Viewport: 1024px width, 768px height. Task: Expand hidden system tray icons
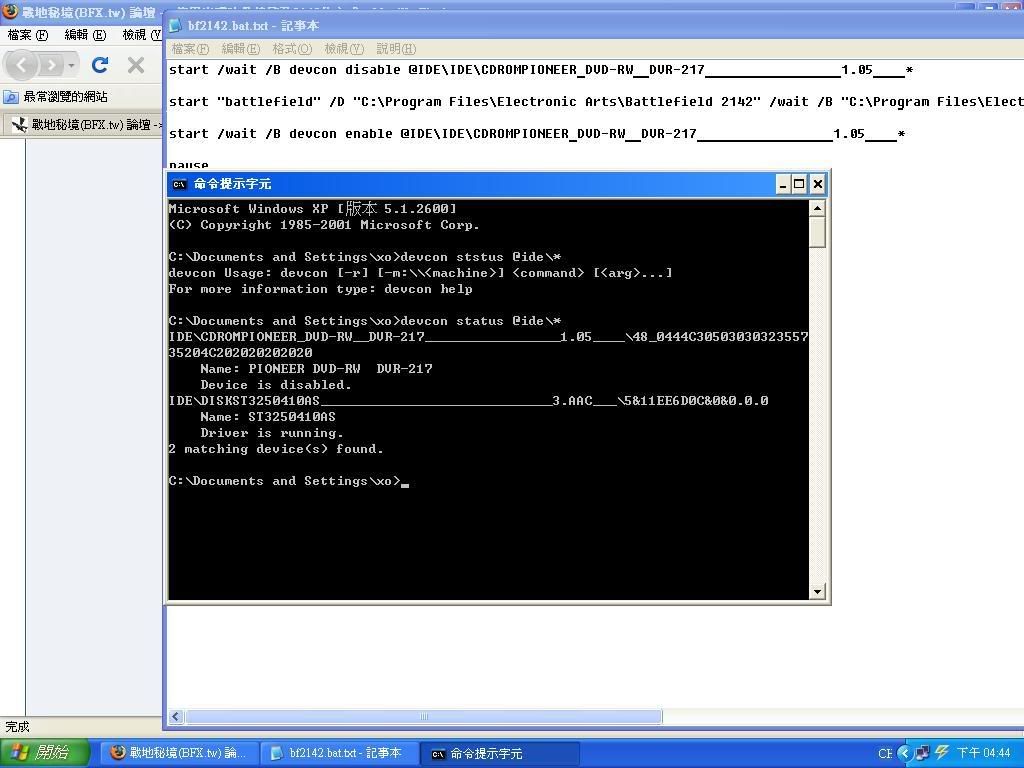coord(904,753)
